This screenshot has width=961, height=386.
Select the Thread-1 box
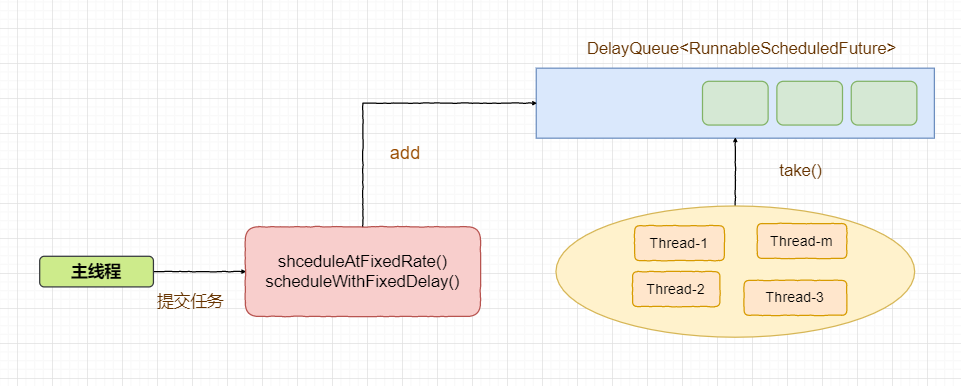(x=679, y=243)
